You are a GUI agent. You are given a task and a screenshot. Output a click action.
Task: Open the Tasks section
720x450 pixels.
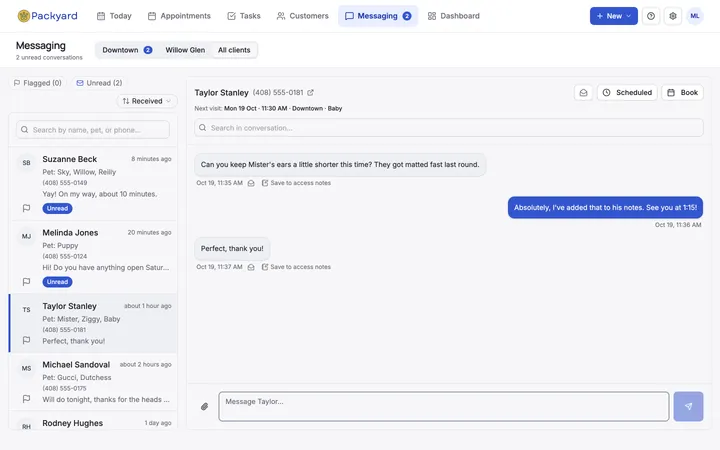coord(244,16)
